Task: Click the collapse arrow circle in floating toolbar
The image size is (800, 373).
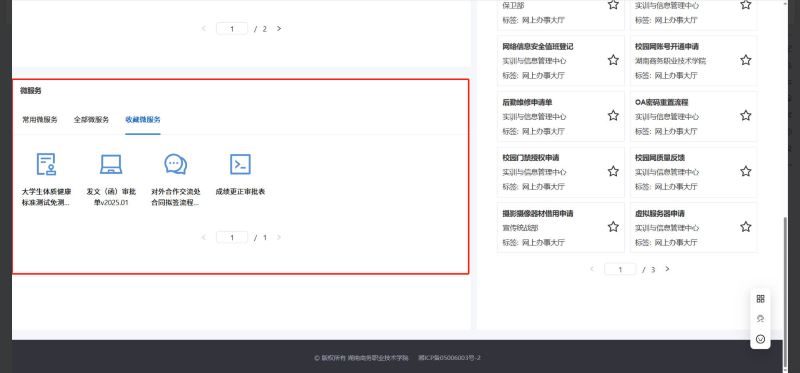Action: pos(760,339)
